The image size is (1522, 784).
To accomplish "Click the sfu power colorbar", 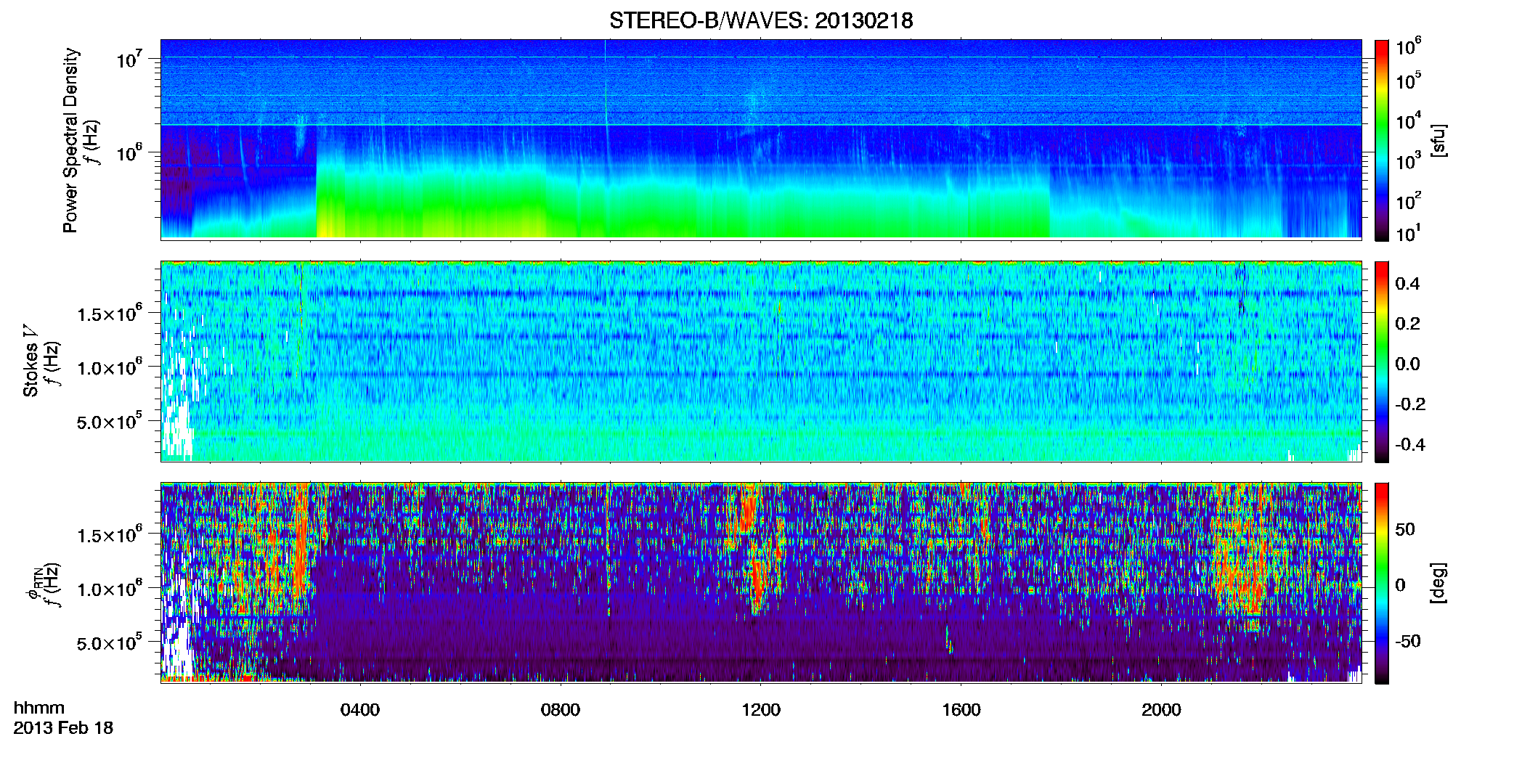I will (1381, 140).
